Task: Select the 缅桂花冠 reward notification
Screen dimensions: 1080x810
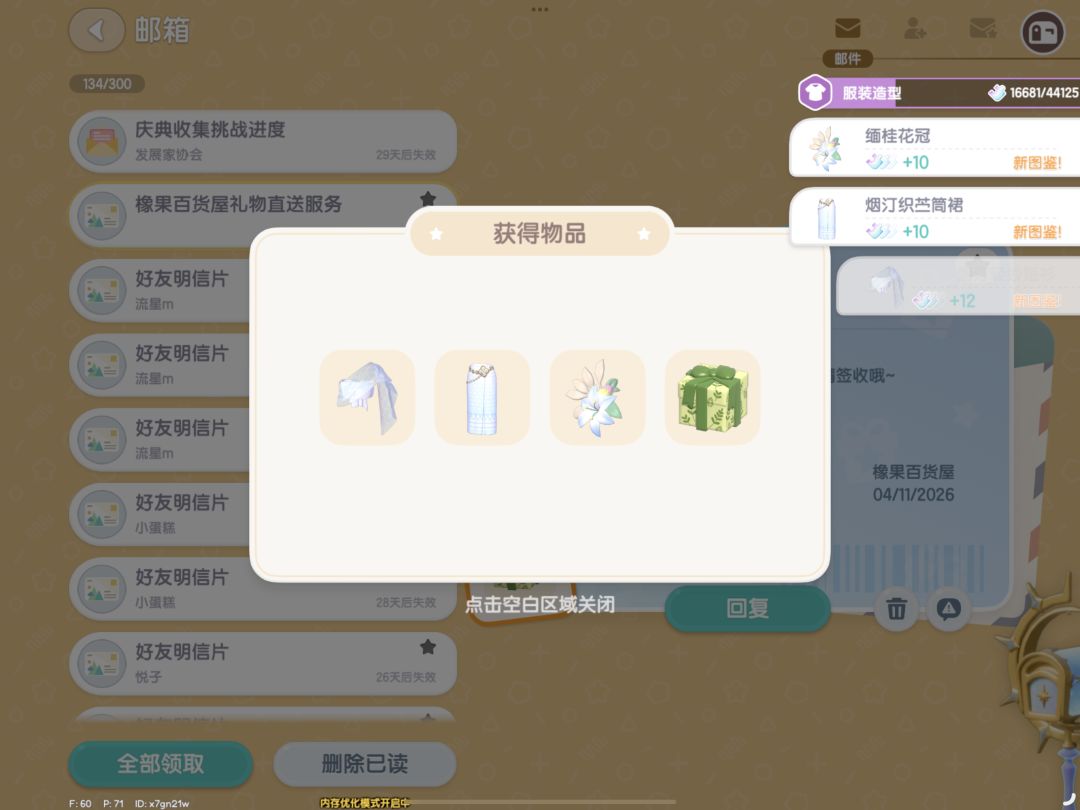Action: 935,147
